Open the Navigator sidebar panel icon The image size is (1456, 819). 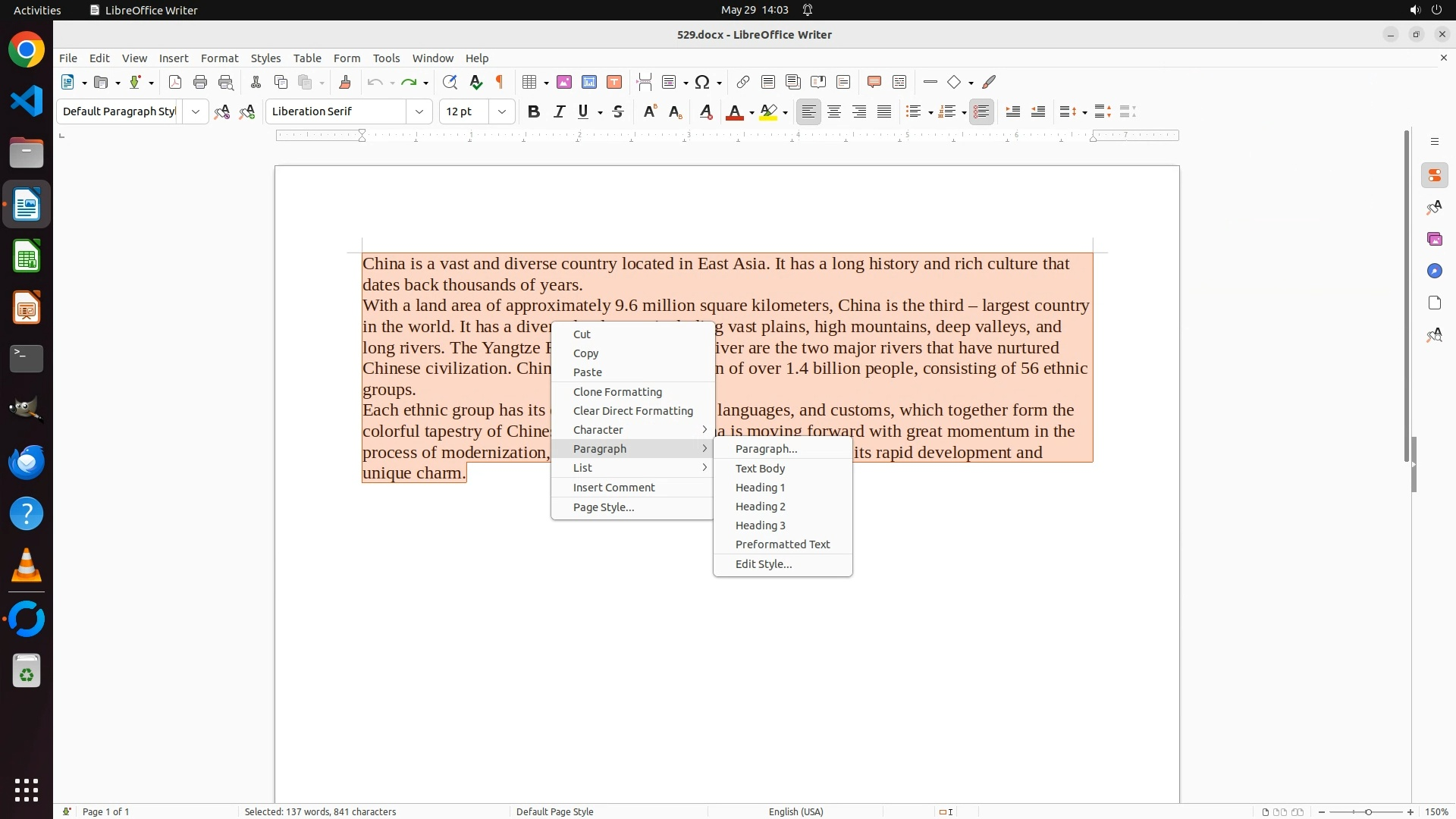click(1434, 271)
